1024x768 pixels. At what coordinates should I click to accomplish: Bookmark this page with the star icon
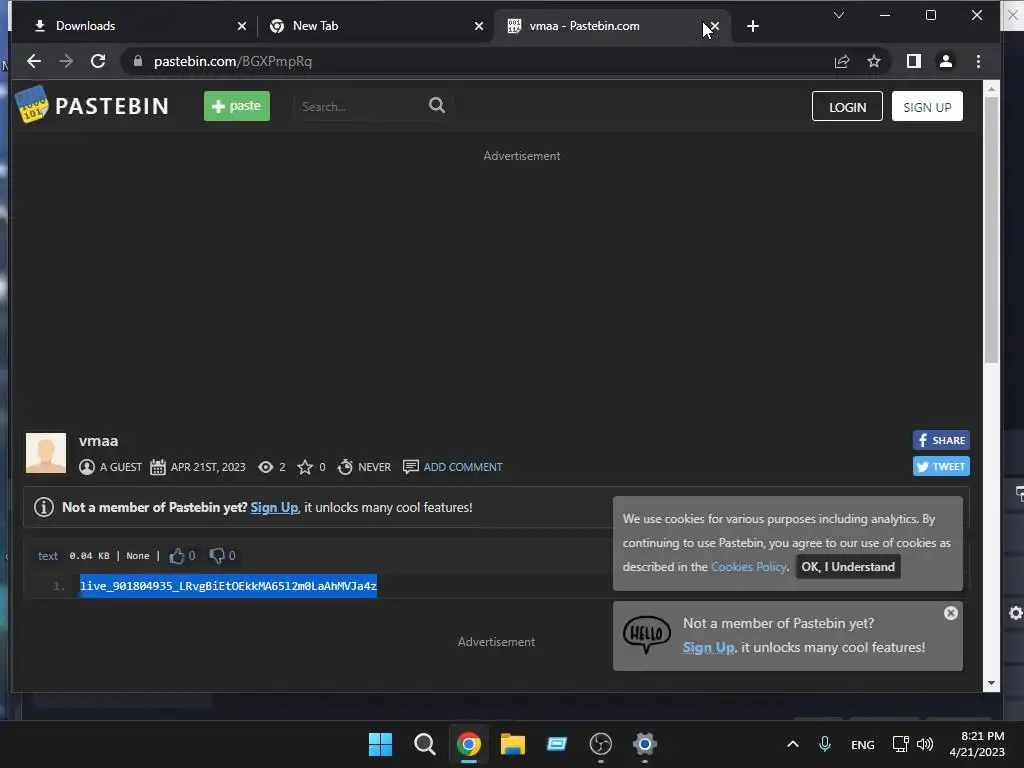pyautogui.click(x=874, y=61)
